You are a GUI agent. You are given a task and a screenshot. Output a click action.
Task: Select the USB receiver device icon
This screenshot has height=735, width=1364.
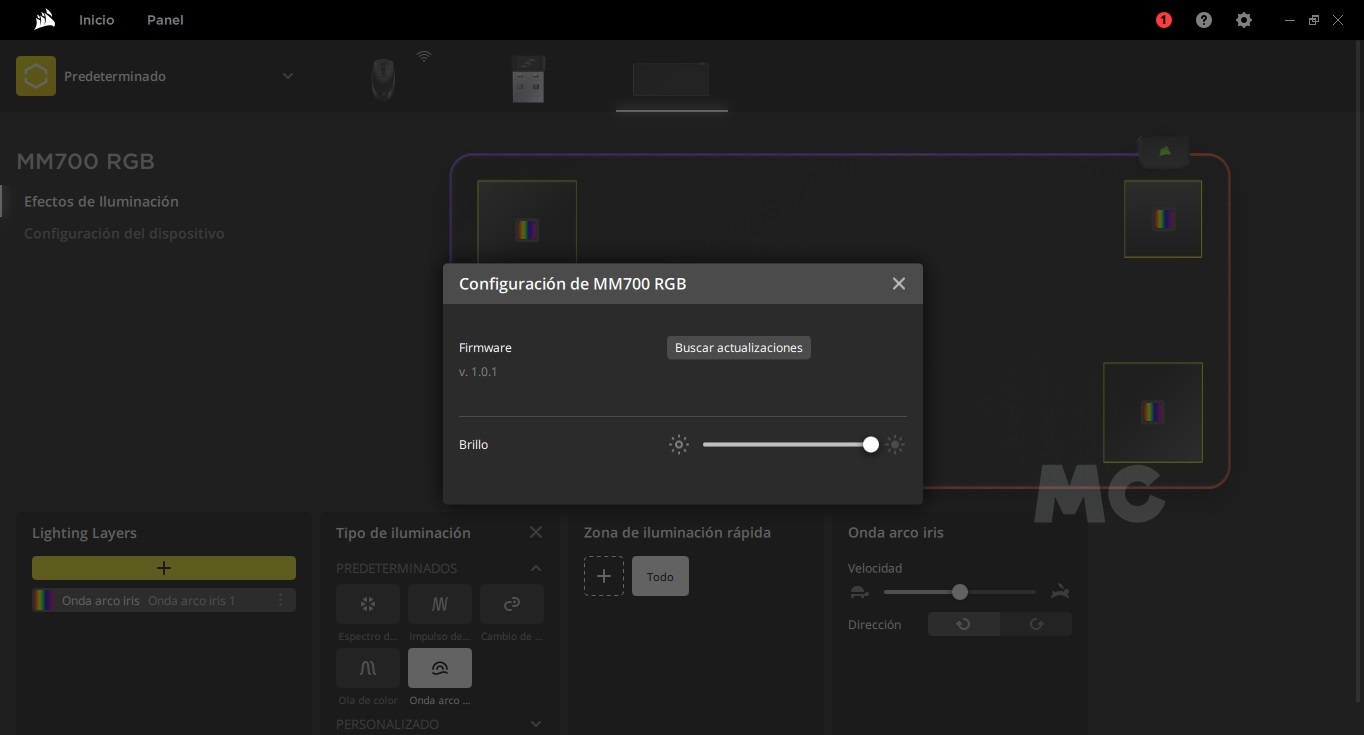click(528, 79)
